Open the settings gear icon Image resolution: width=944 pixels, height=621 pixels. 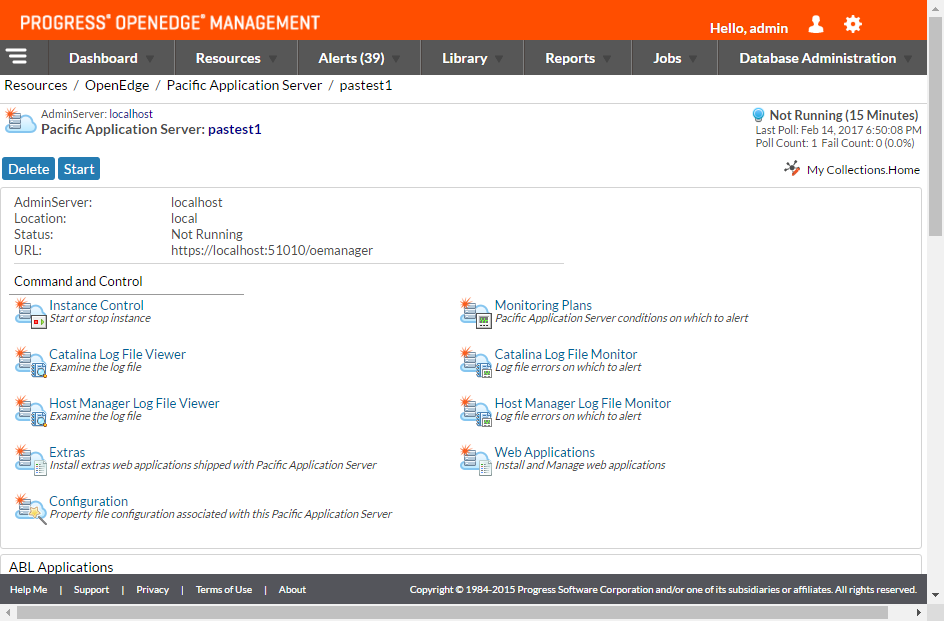click(852, 25)
